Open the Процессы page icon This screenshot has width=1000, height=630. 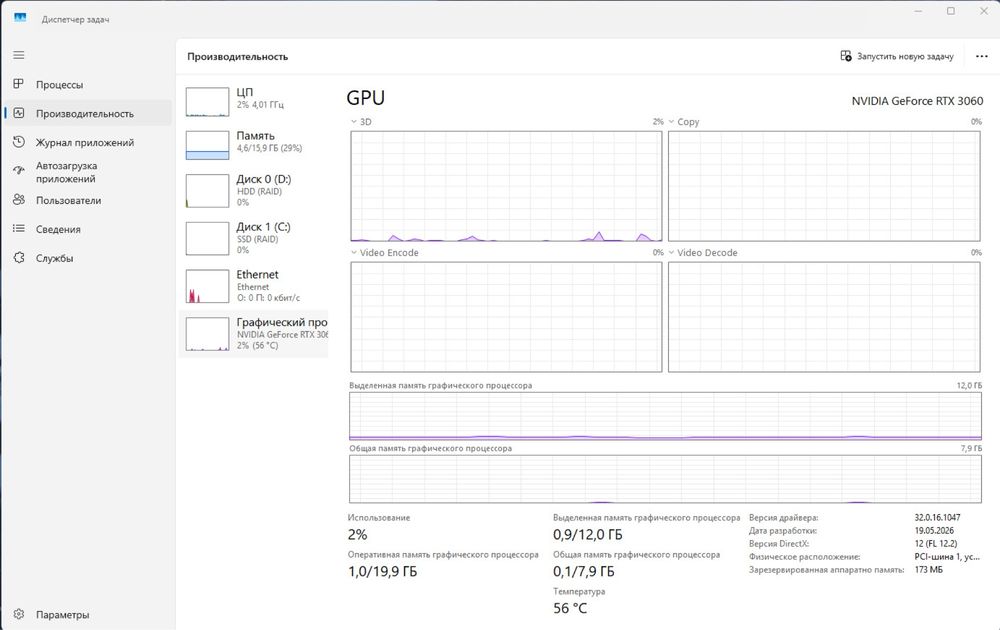[18, 84]
